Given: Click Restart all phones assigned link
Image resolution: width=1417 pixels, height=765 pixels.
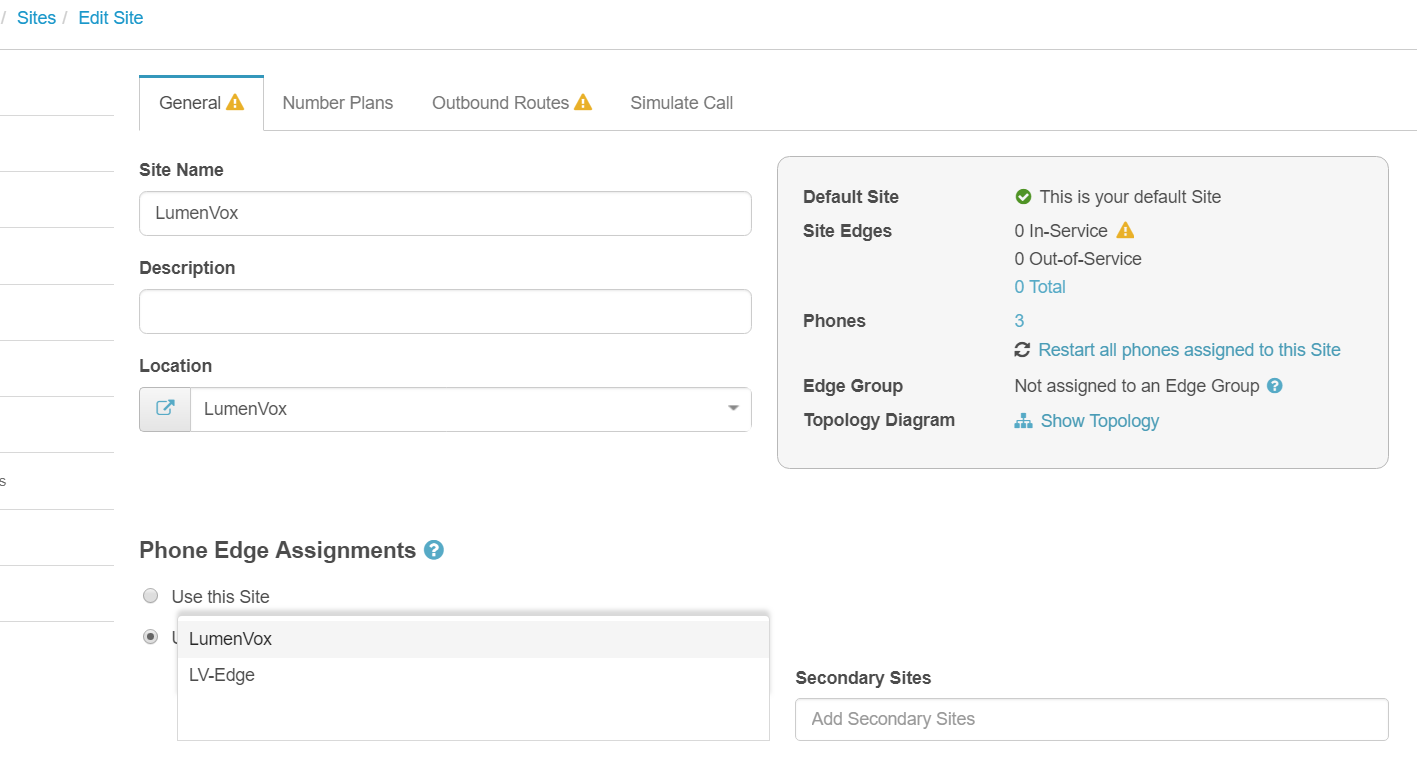Looking at the screenshot, I should tap(1189, 350).
